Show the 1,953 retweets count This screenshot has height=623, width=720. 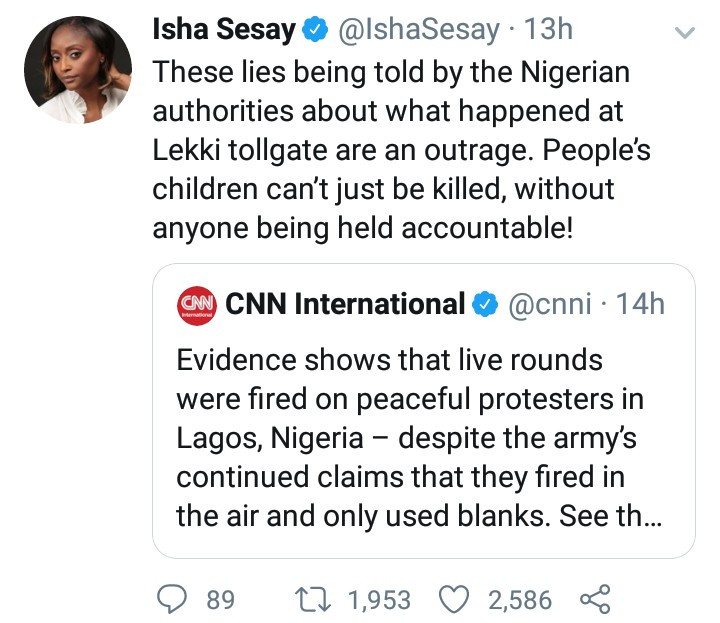tap(379, 599)
